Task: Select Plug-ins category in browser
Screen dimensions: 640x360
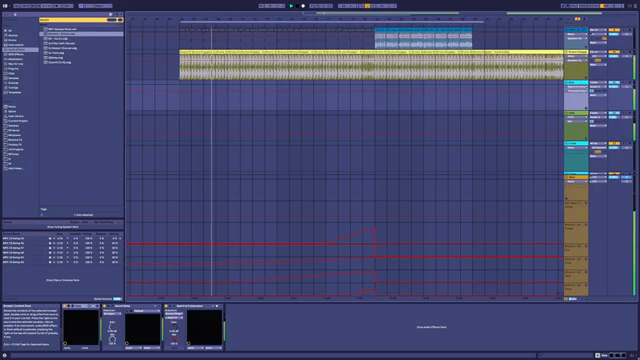Action: 13,69
